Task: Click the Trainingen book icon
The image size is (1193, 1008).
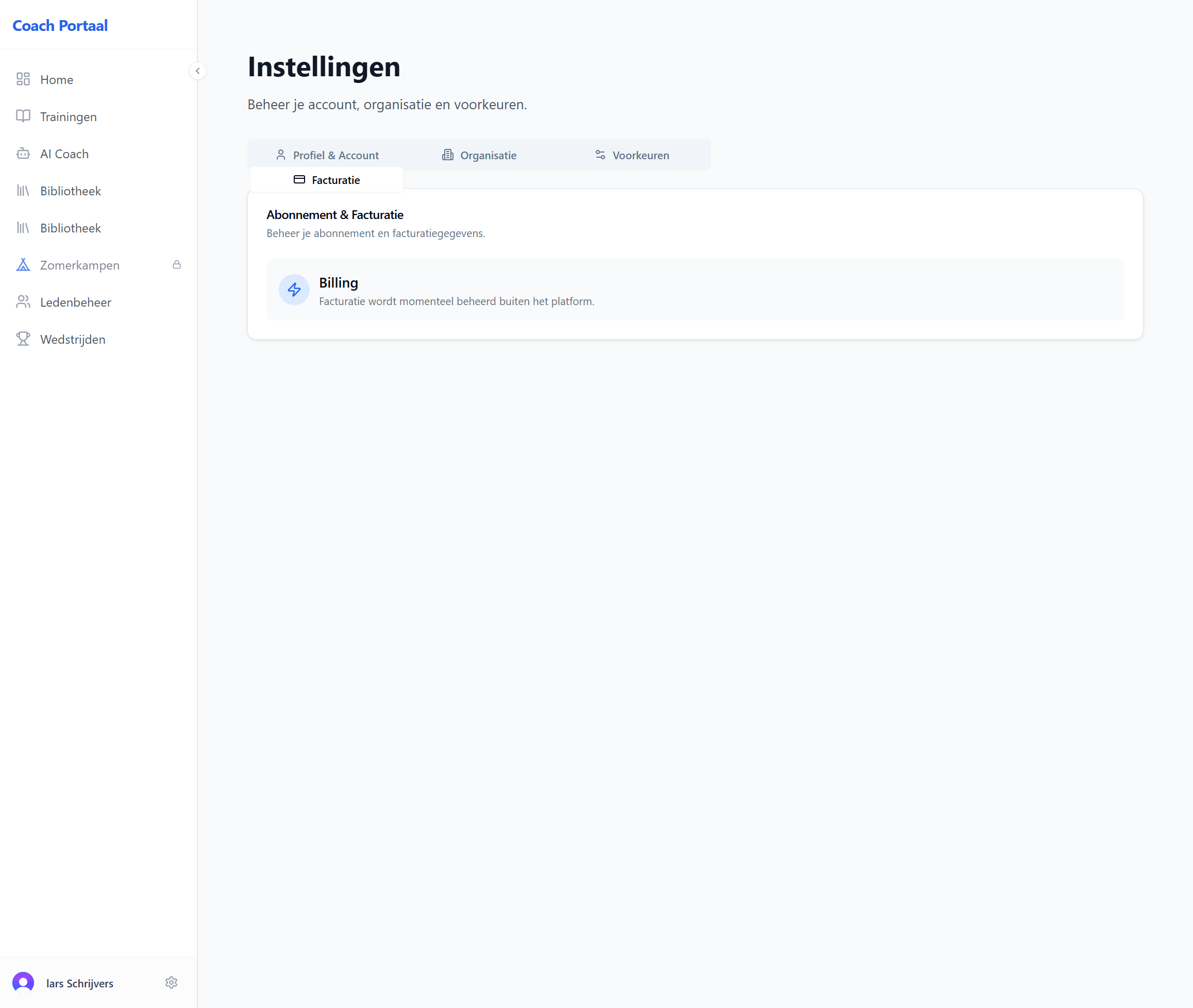Action: click(x=23, y=116)
